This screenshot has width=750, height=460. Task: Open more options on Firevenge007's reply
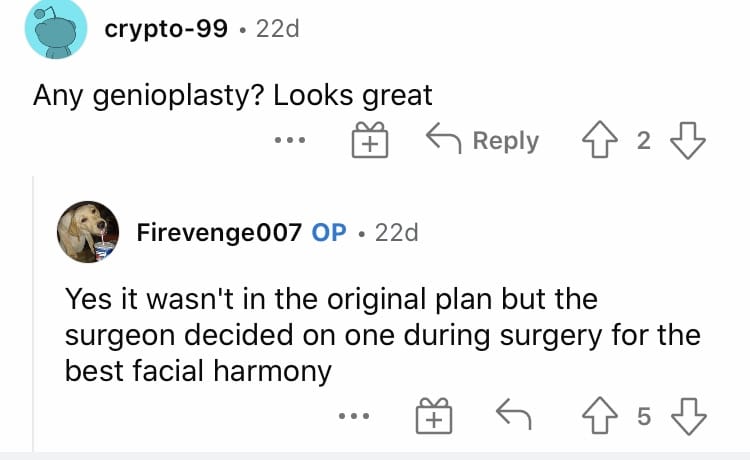pos(354,416)
